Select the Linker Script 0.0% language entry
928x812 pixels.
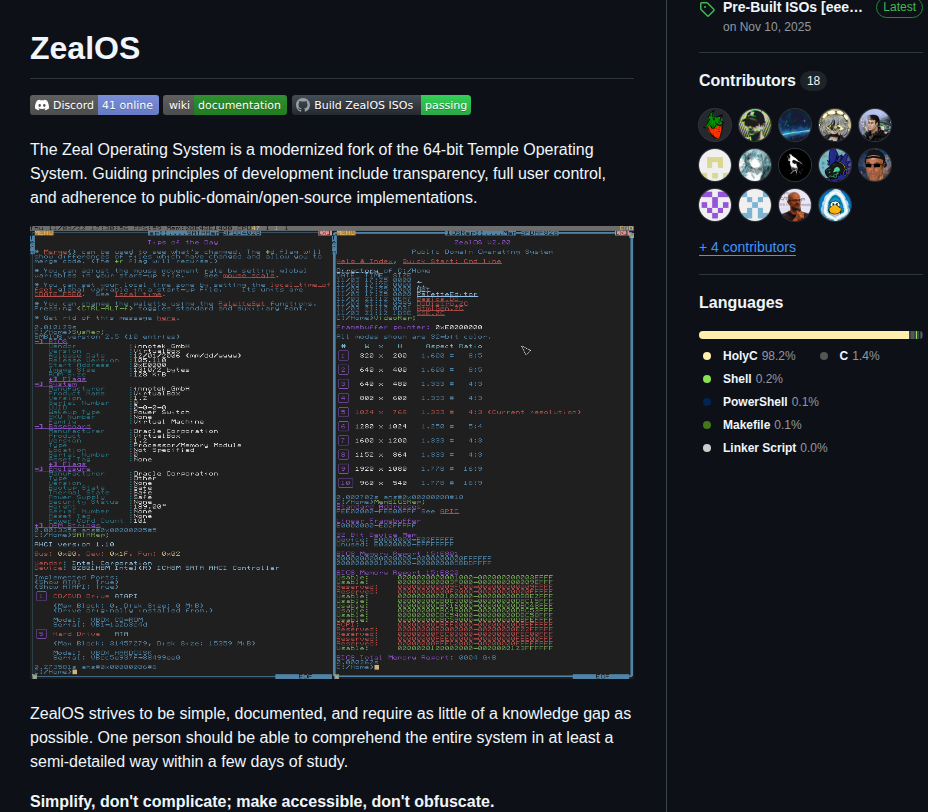tap(765, 448)
